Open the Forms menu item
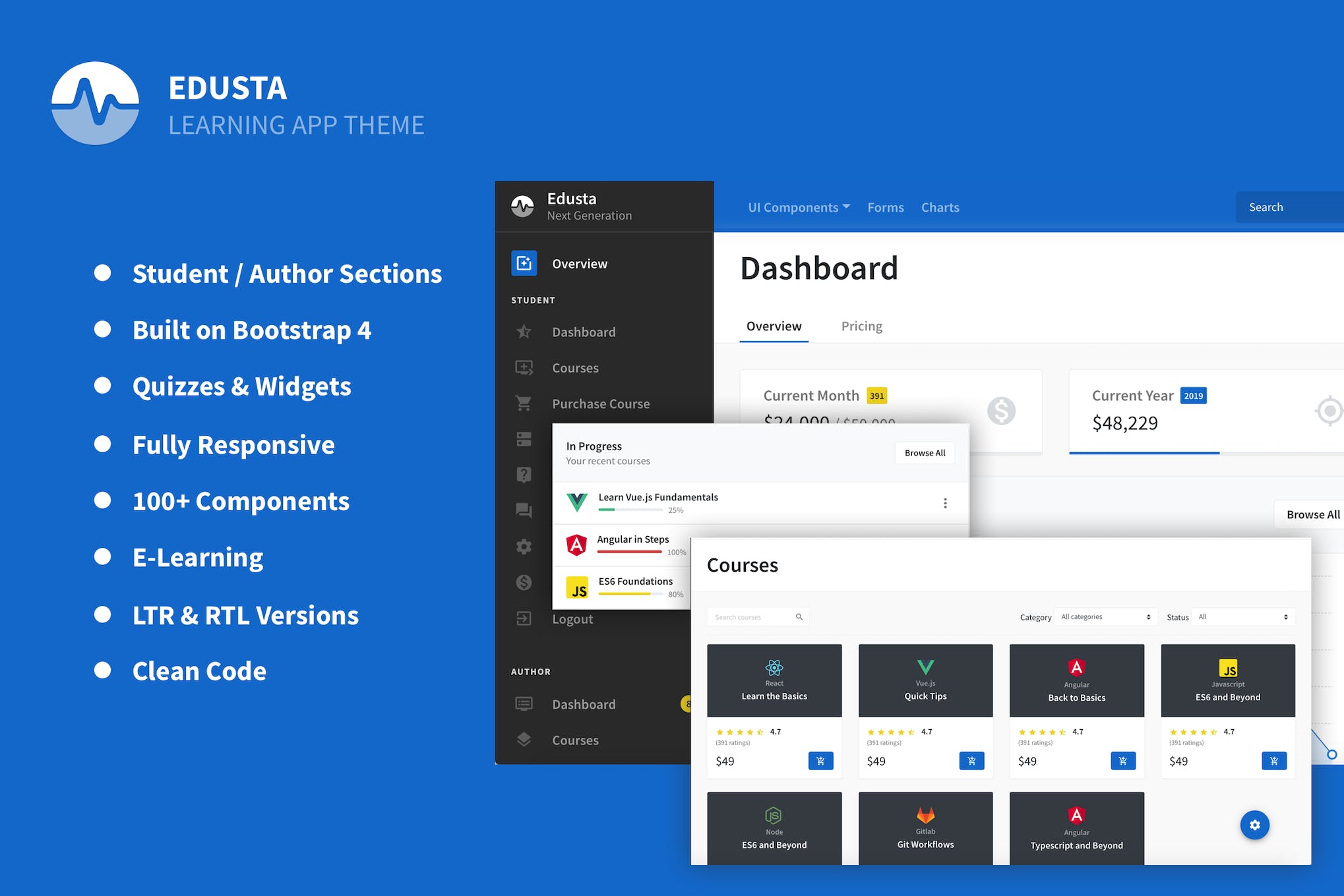 (885, 208)
